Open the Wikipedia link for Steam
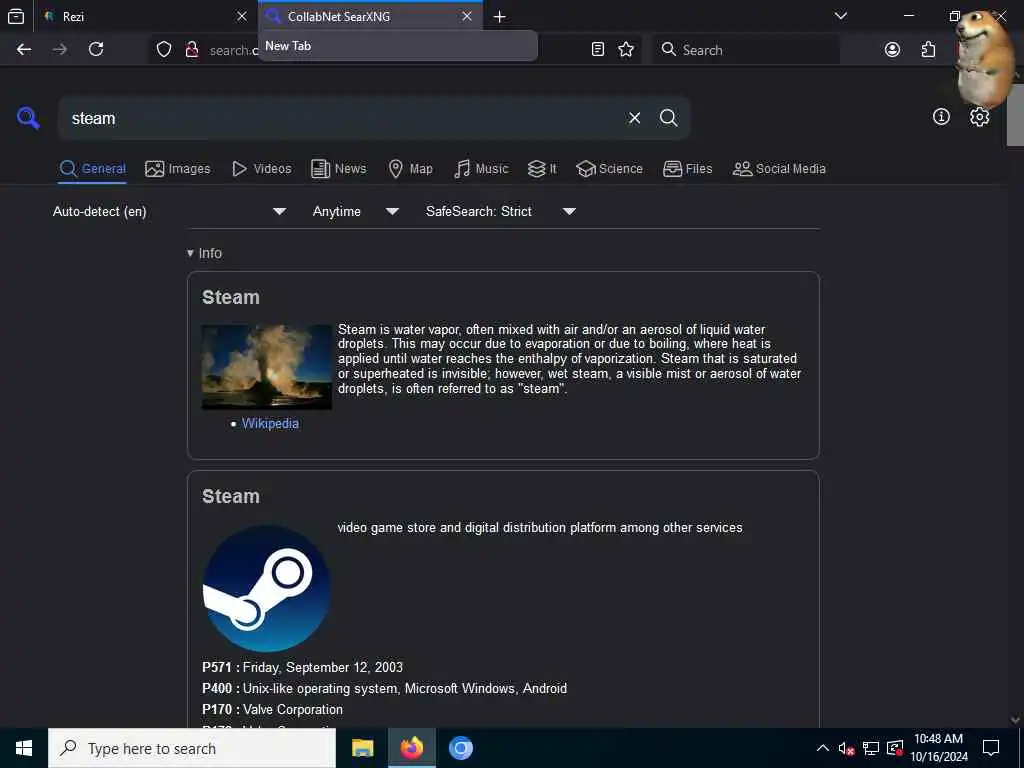Image resolution: width=1024 pixels, height=768 pixels. point(270,424)
